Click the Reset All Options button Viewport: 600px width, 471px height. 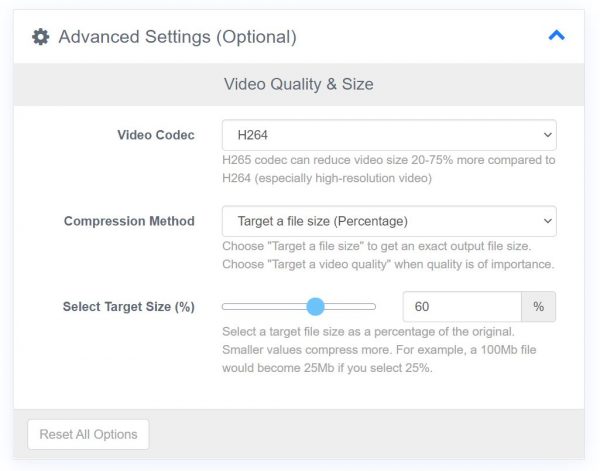coord(88,434)
